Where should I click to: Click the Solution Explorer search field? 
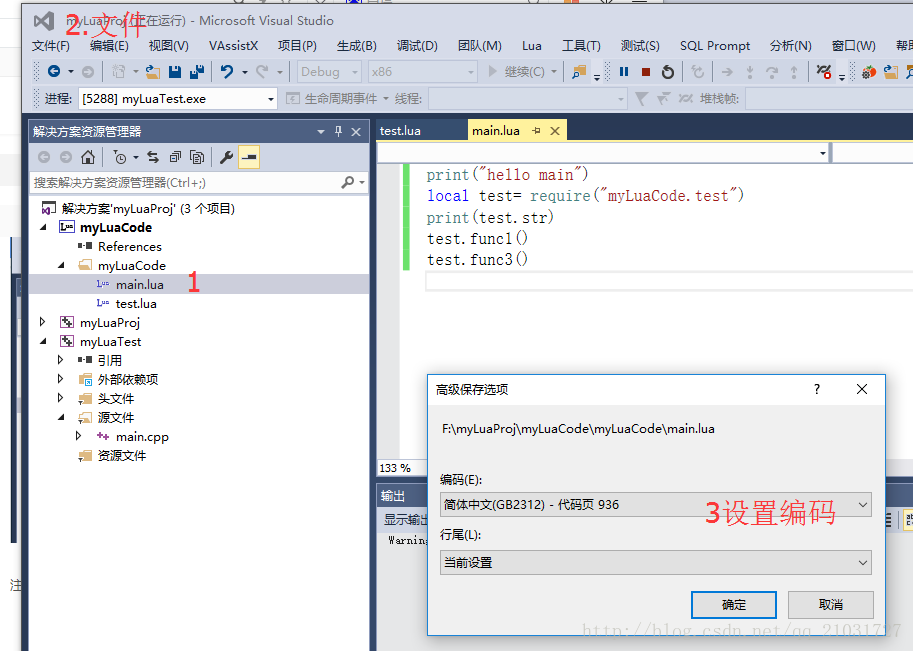pos(185,183)
